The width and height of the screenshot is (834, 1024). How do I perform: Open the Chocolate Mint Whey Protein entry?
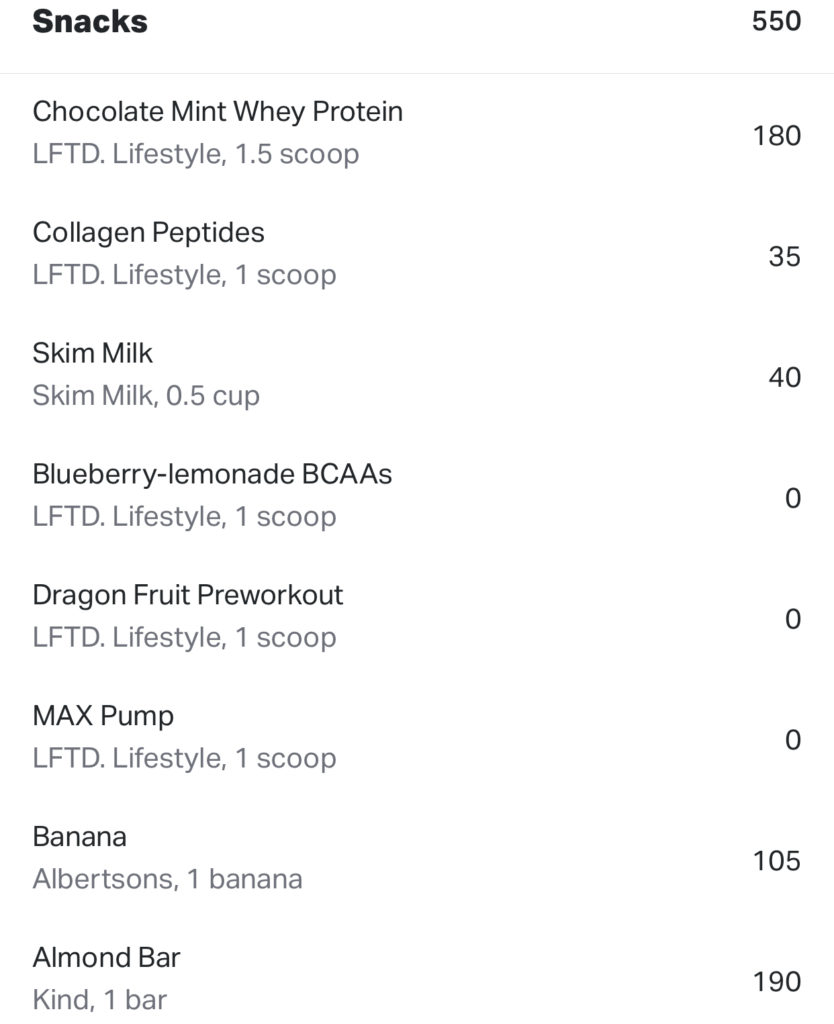pos(417,134)
